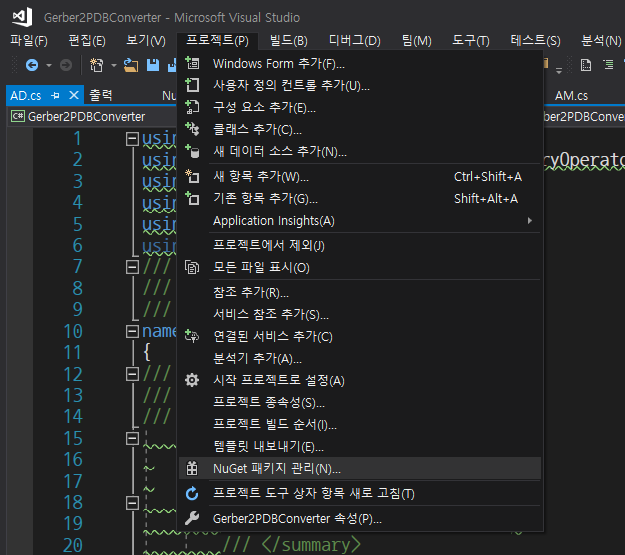Open the 테스트(S) menu
Screen dimensions: 625x555
click(x=535, y=40)
